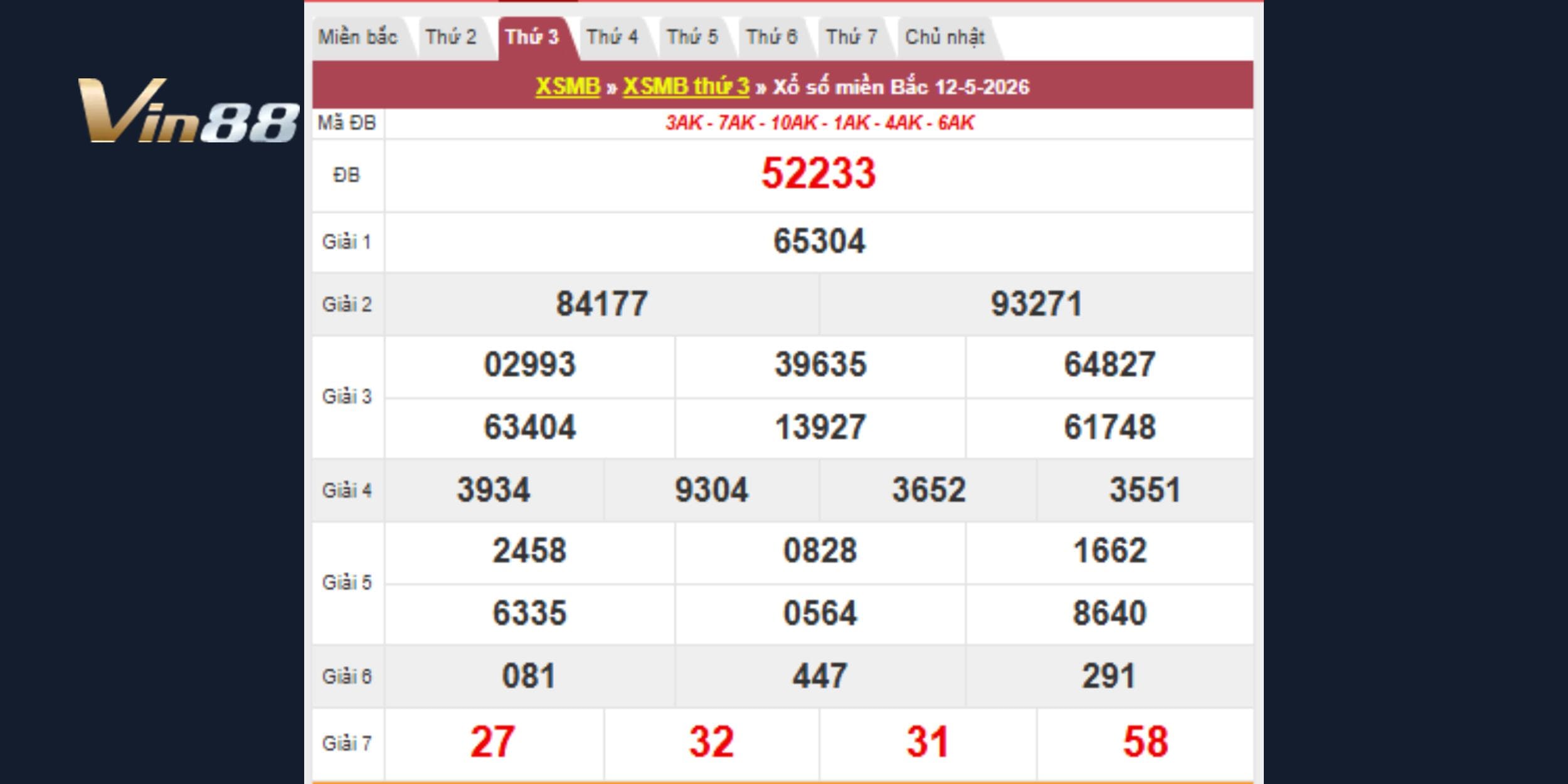
Task: Select fifth prize number 6335
Action: (x=530, y=613)
